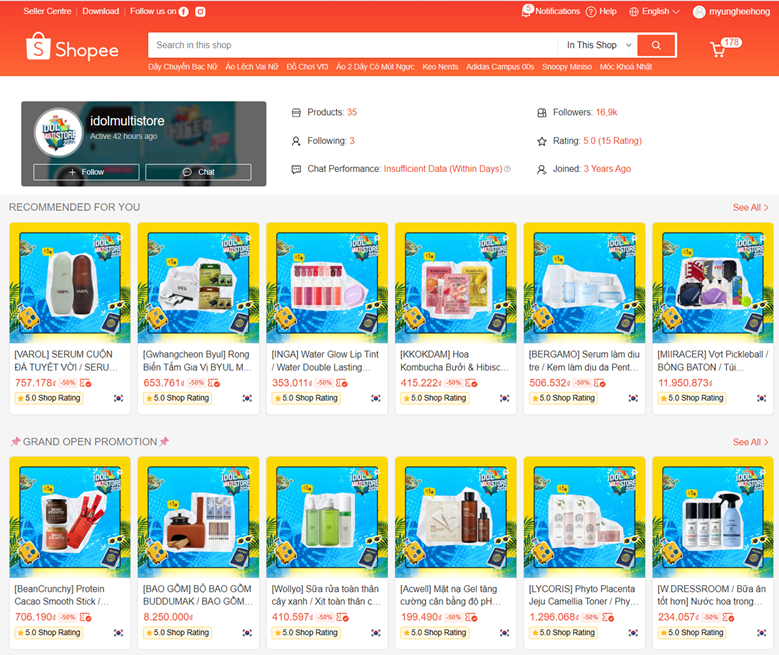The height and width of the screenshot is (655, 779).
Task: Click the voucher icon on Wollyo price
Action: coord(343,618)
